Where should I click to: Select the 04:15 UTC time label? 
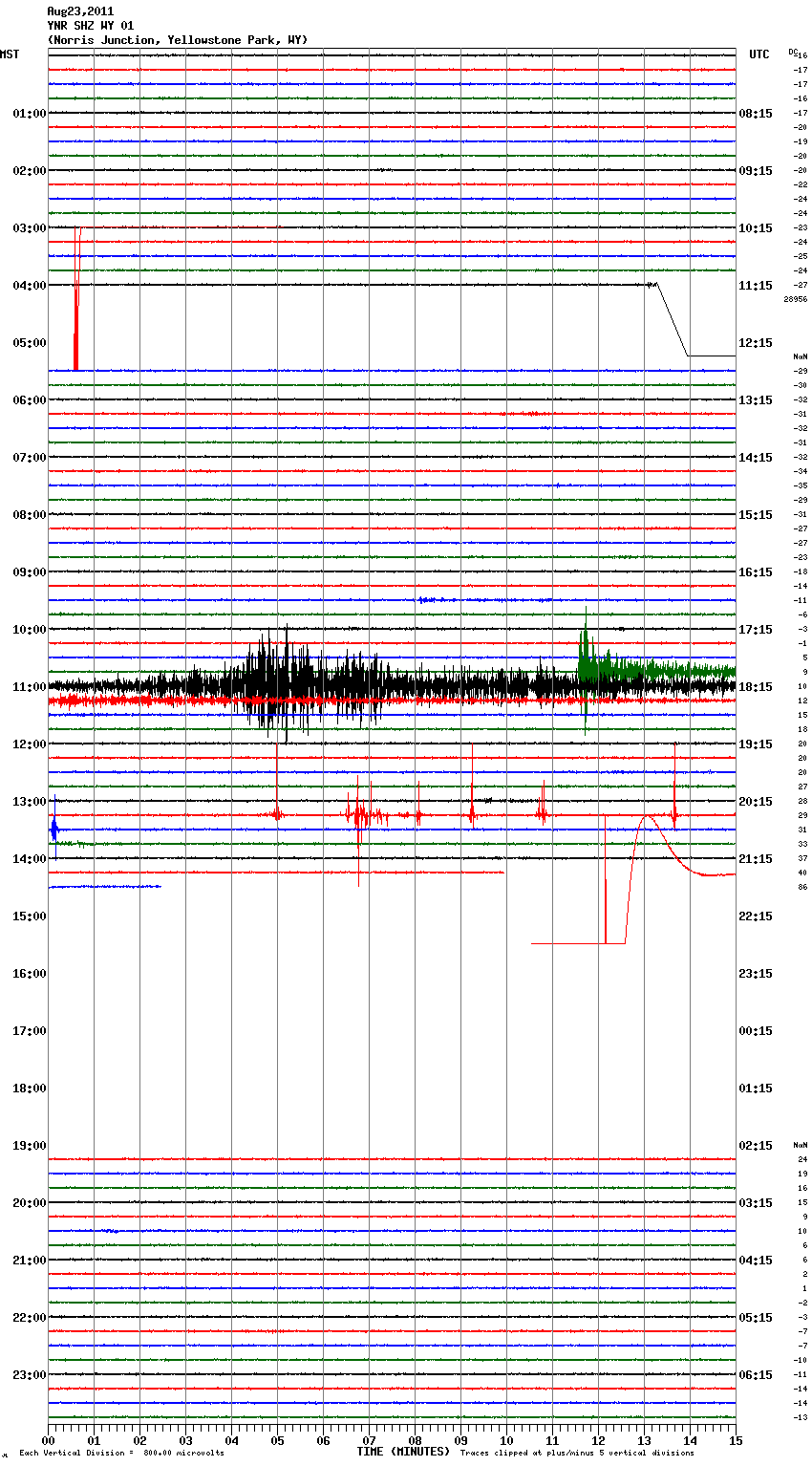coord(756,1261)
